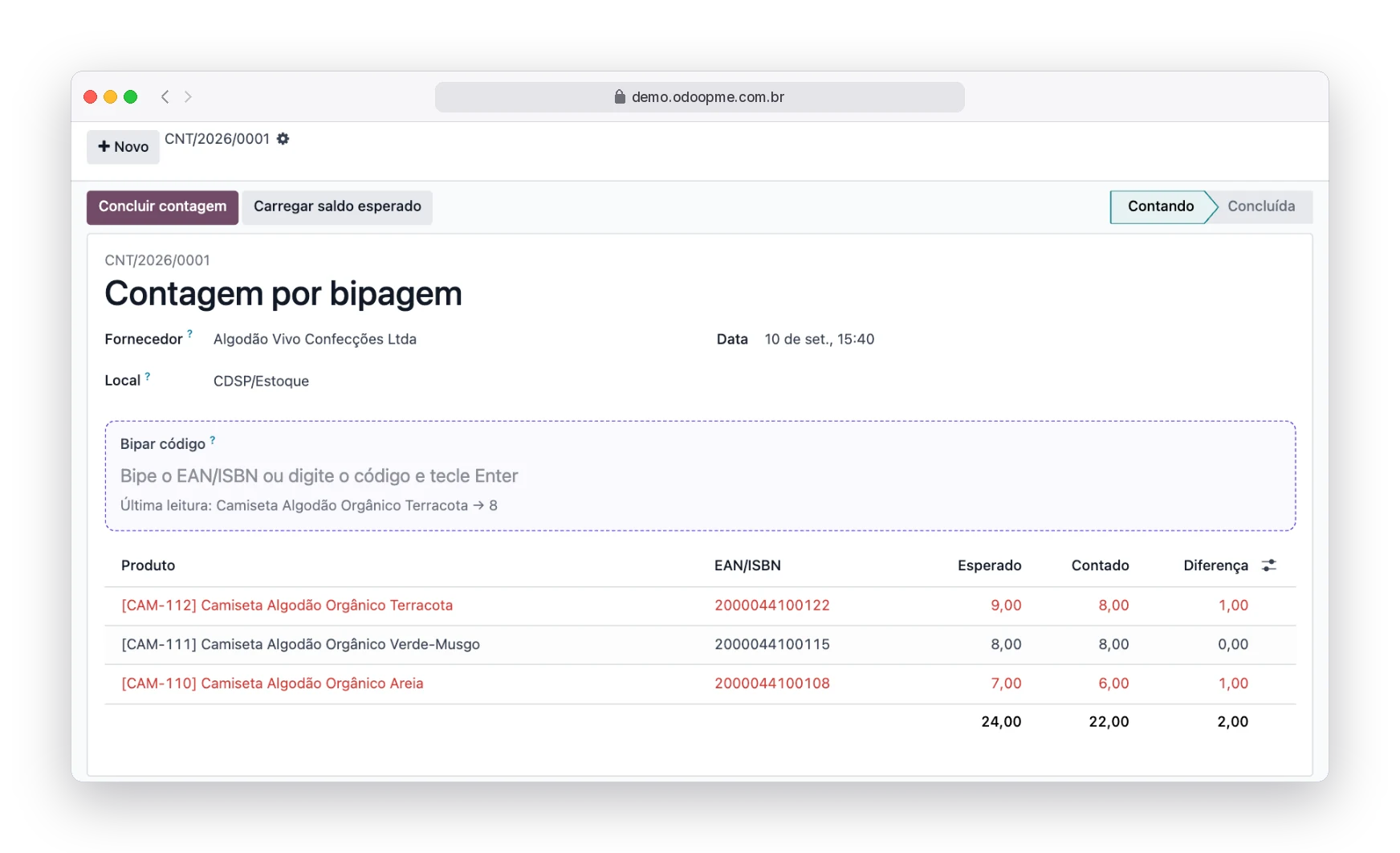Screen dimensions: 1400x853
Task: Open the [CAM-112] Camiseta Algodão Orgânico Terracota row
Action: point(700,606)
